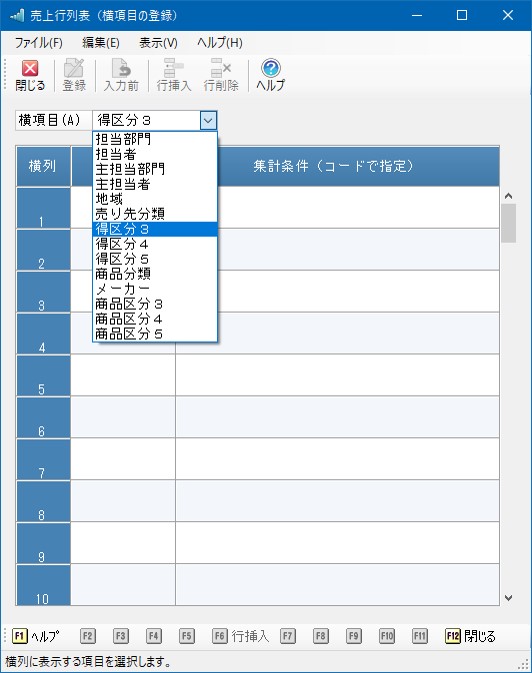The image size is (532, 673).
Task: Open the ファイル(F) menu
Action: 39,42
